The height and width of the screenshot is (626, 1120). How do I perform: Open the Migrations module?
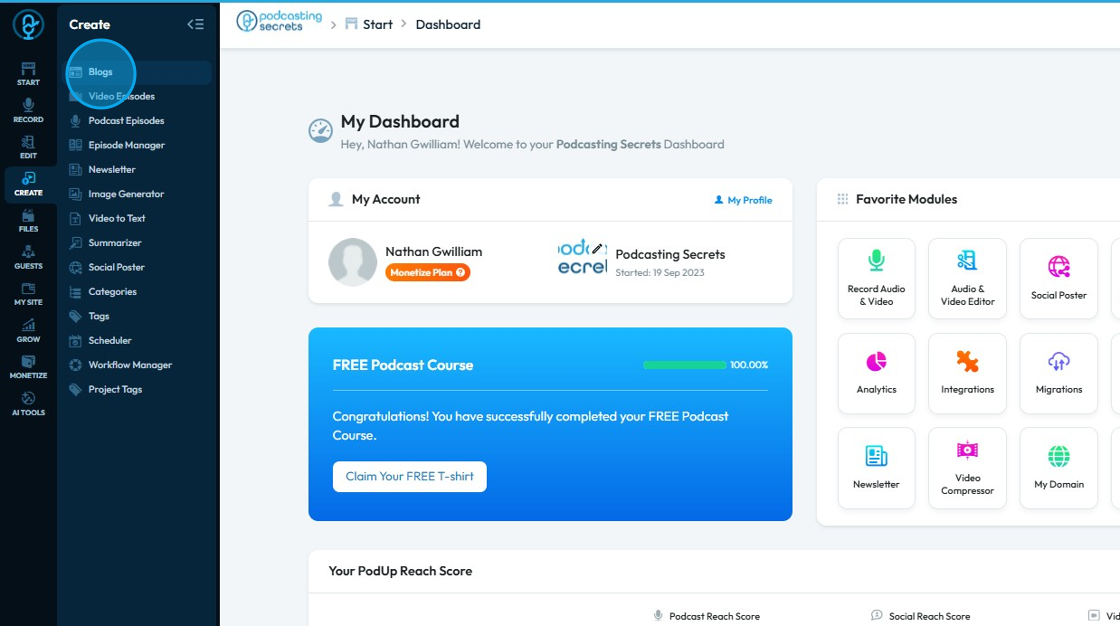point(1059,373)
